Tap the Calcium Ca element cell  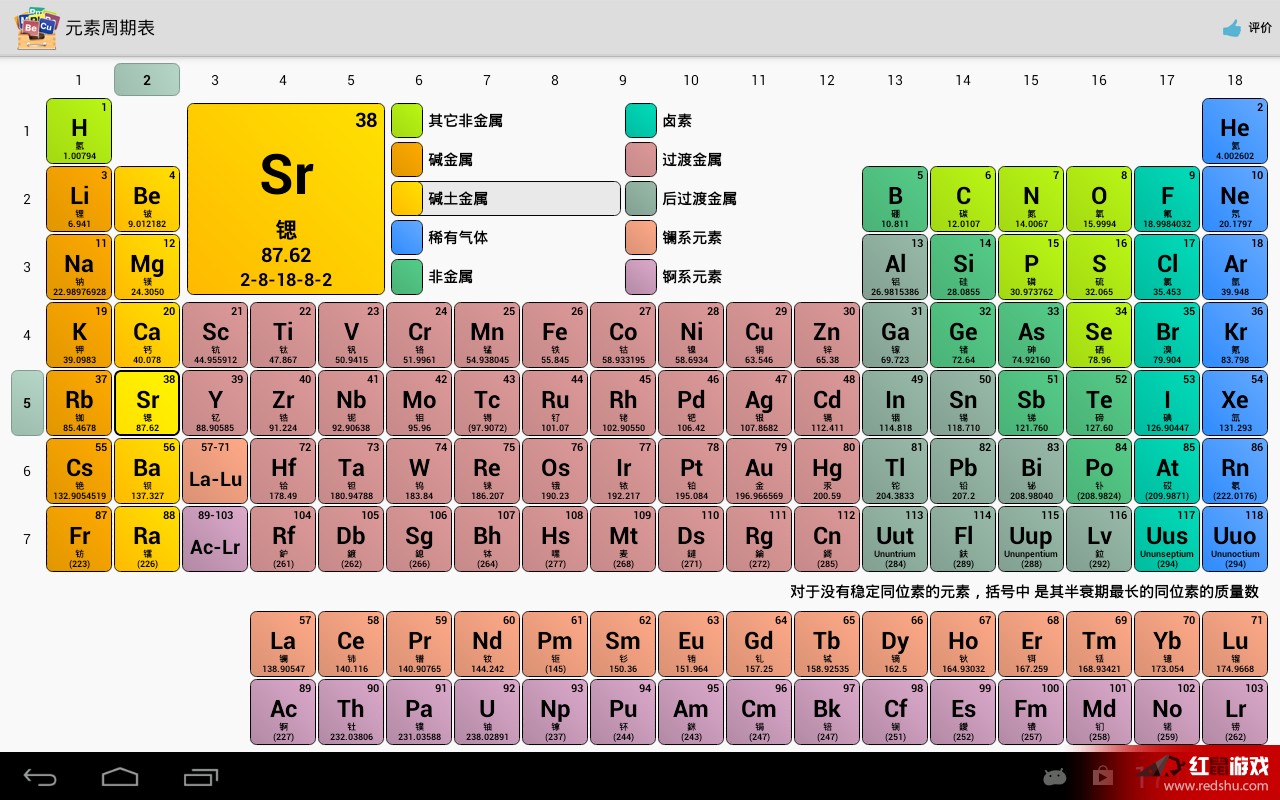coord(147,335)
